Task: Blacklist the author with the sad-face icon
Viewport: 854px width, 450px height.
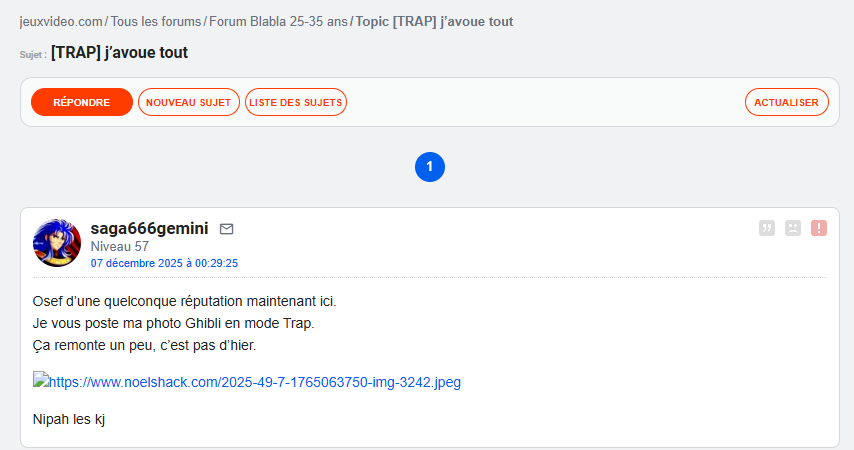Action: 793,228
